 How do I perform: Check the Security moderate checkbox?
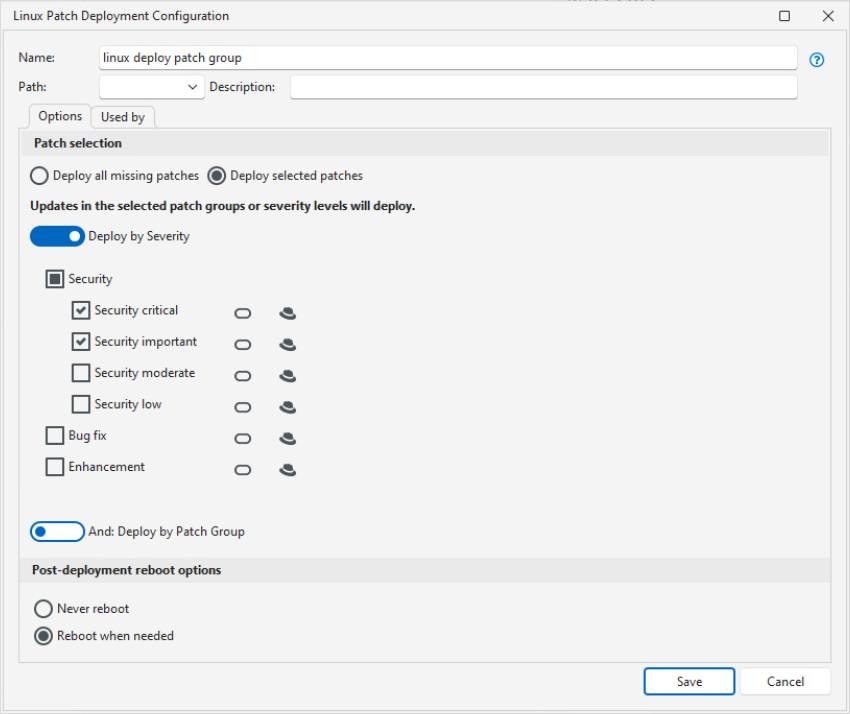(81, 373)
